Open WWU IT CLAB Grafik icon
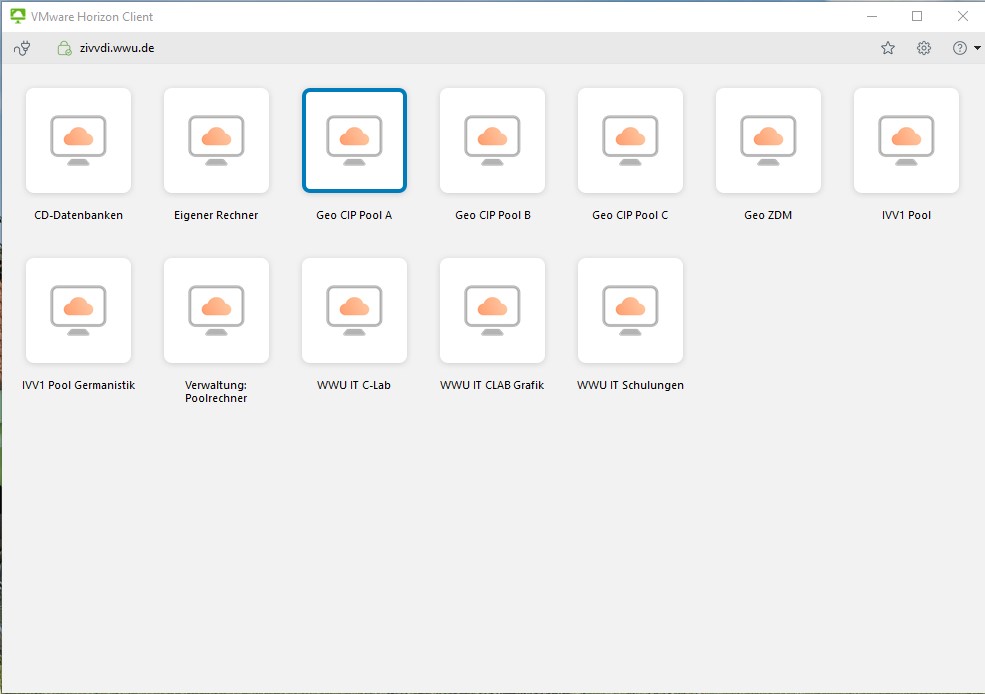985x694 pixels. 492,310
